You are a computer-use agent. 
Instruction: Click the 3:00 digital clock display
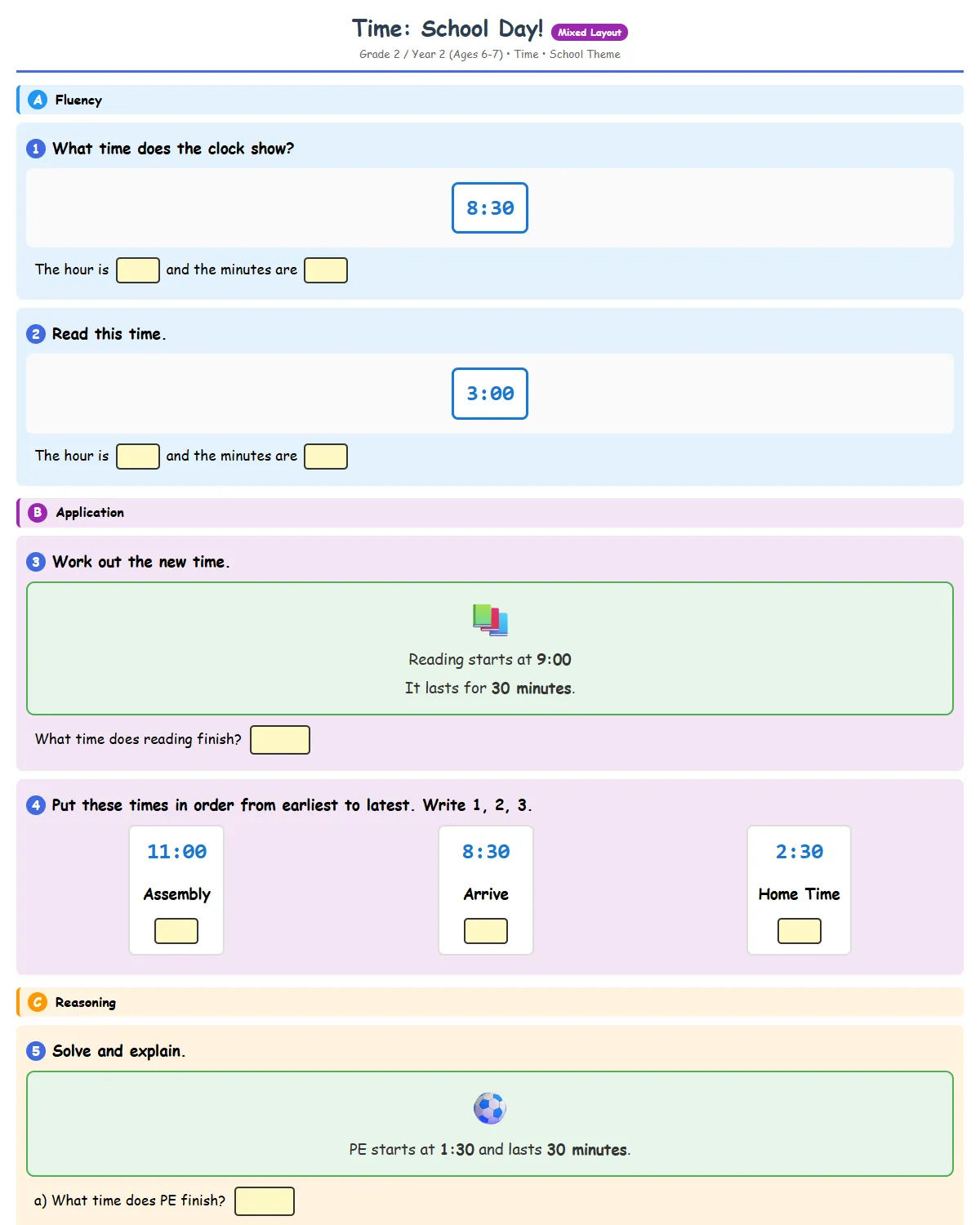[x=490, y=394]
